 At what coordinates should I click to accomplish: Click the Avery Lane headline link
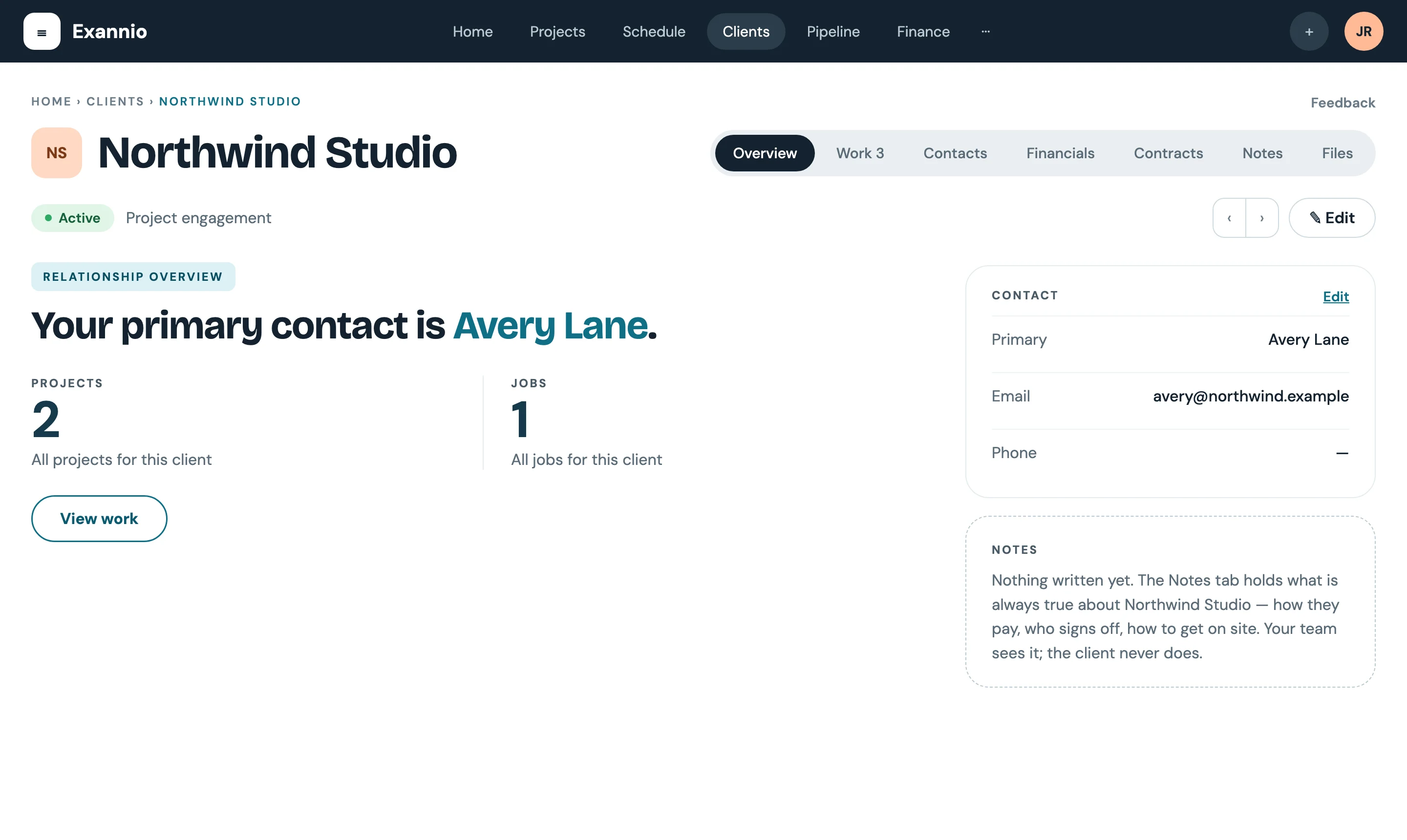point(551,325)
